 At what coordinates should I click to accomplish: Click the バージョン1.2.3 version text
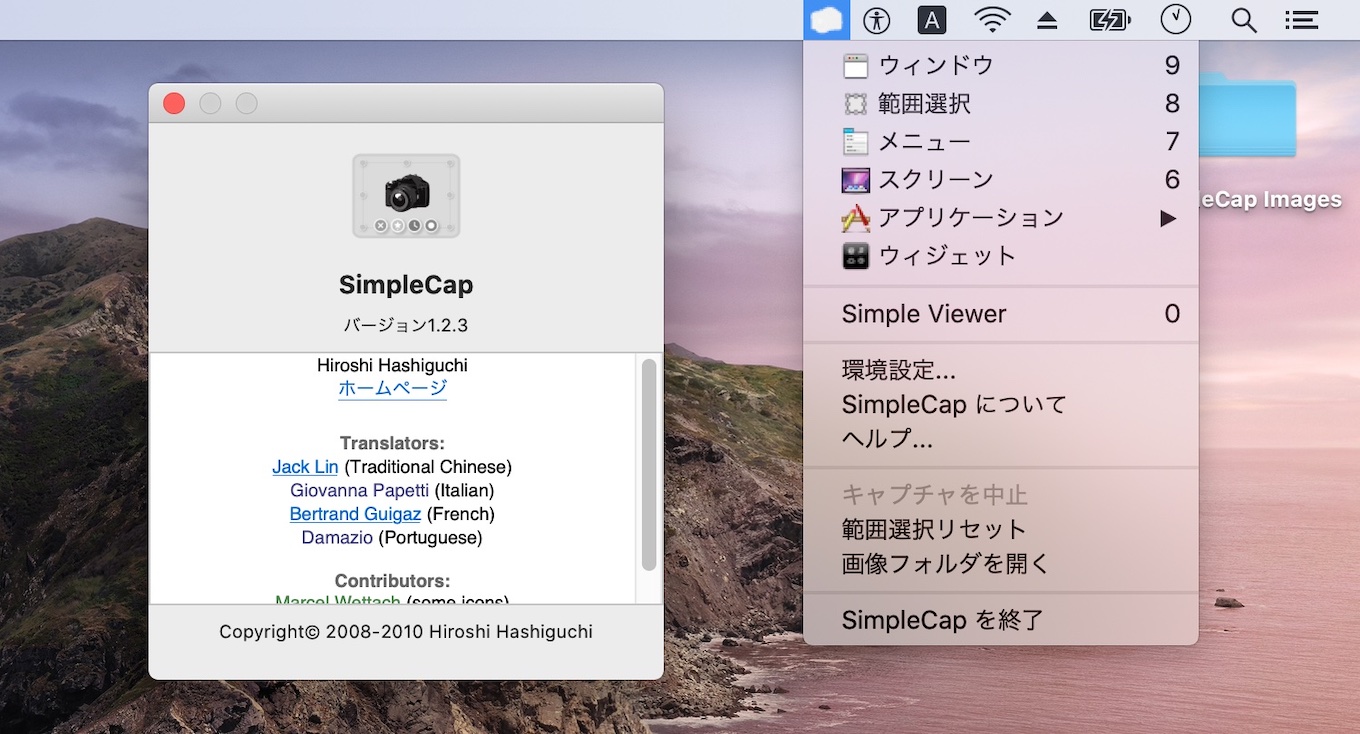coord(406,325)
